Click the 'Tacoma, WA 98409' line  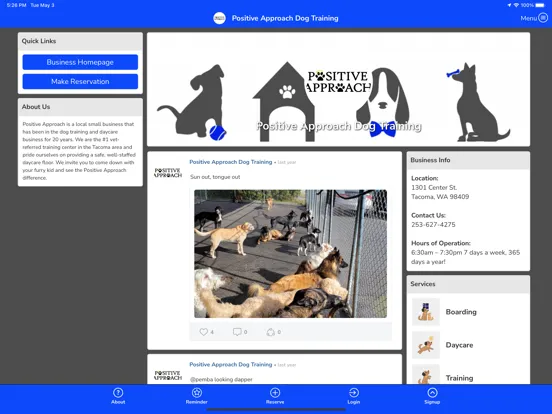440,197
